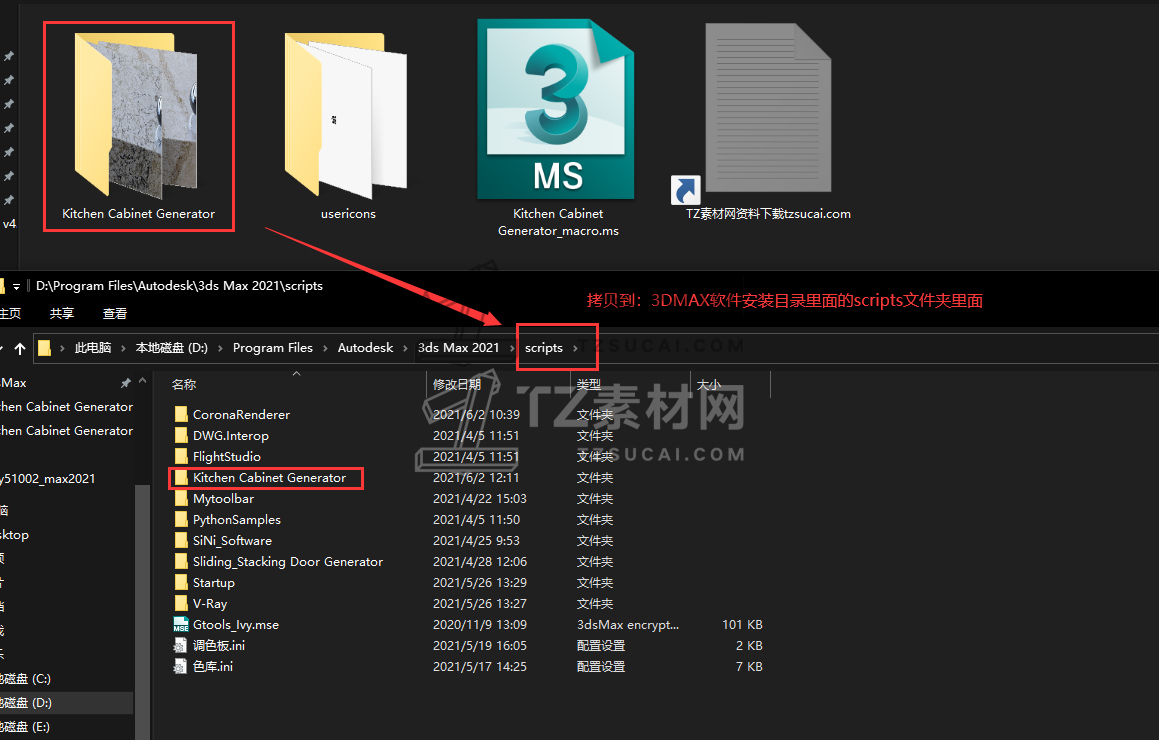1159x740 pixels.
Task: Select FlightStudio folder icon
Action: 181,456
